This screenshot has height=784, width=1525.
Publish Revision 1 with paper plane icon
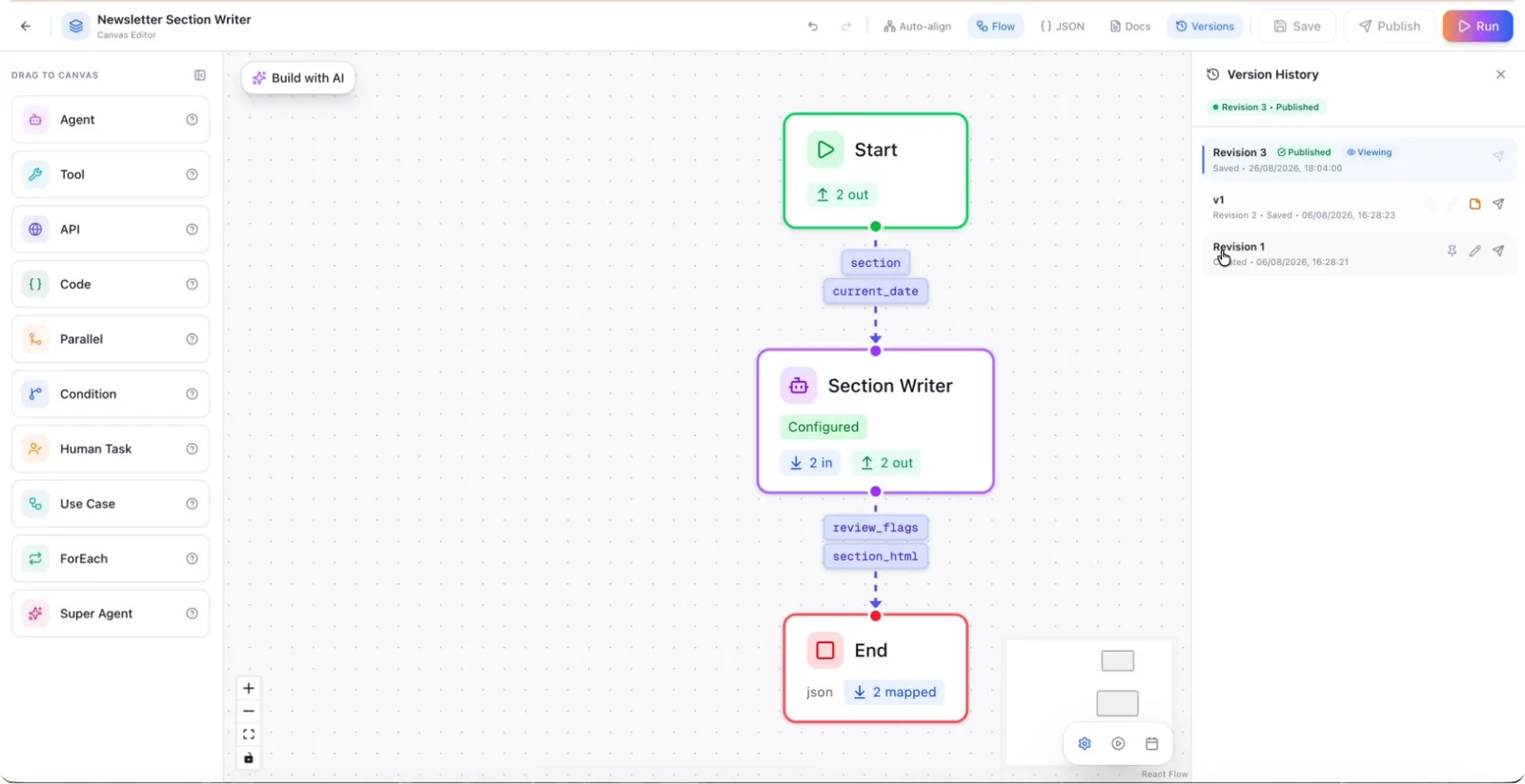click(1498, 251)
